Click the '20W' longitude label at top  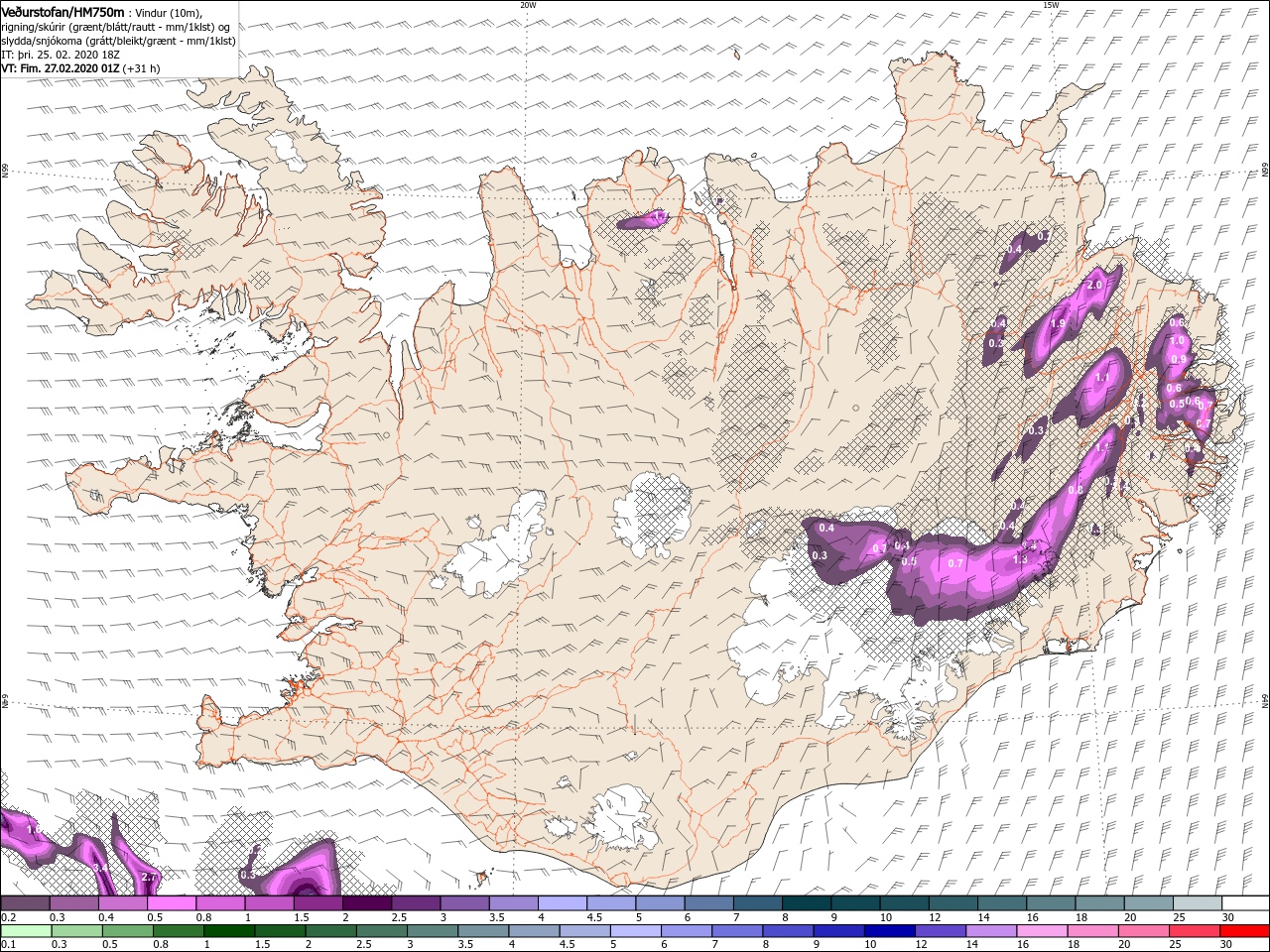pyautogui.click(x=528, y=5)
